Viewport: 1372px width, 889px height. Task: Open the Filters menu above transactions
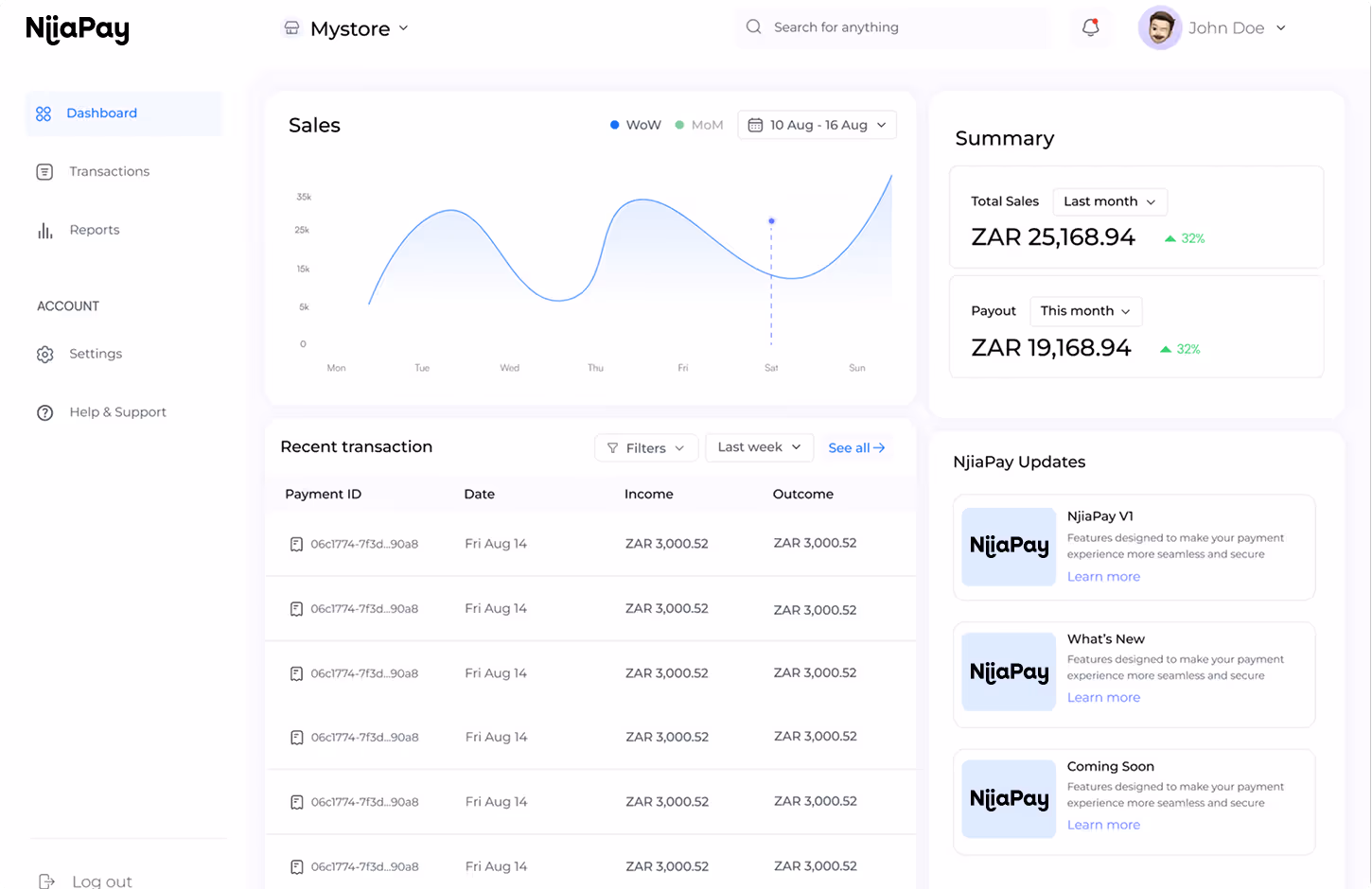pos(646,446)
